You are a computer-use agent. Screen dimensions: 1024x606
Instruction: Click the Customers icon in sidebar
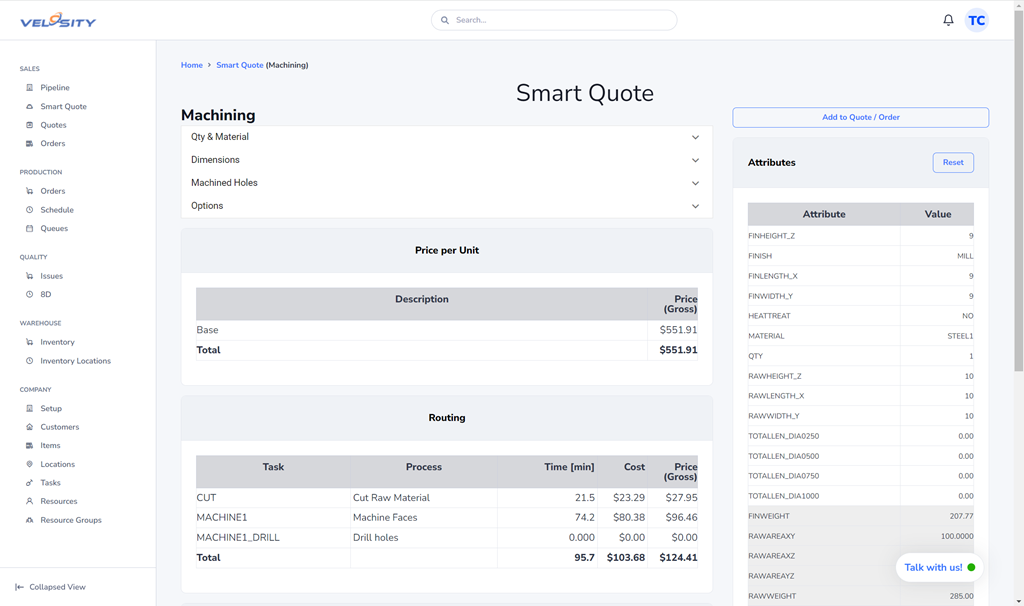click(x=30, y=427)
